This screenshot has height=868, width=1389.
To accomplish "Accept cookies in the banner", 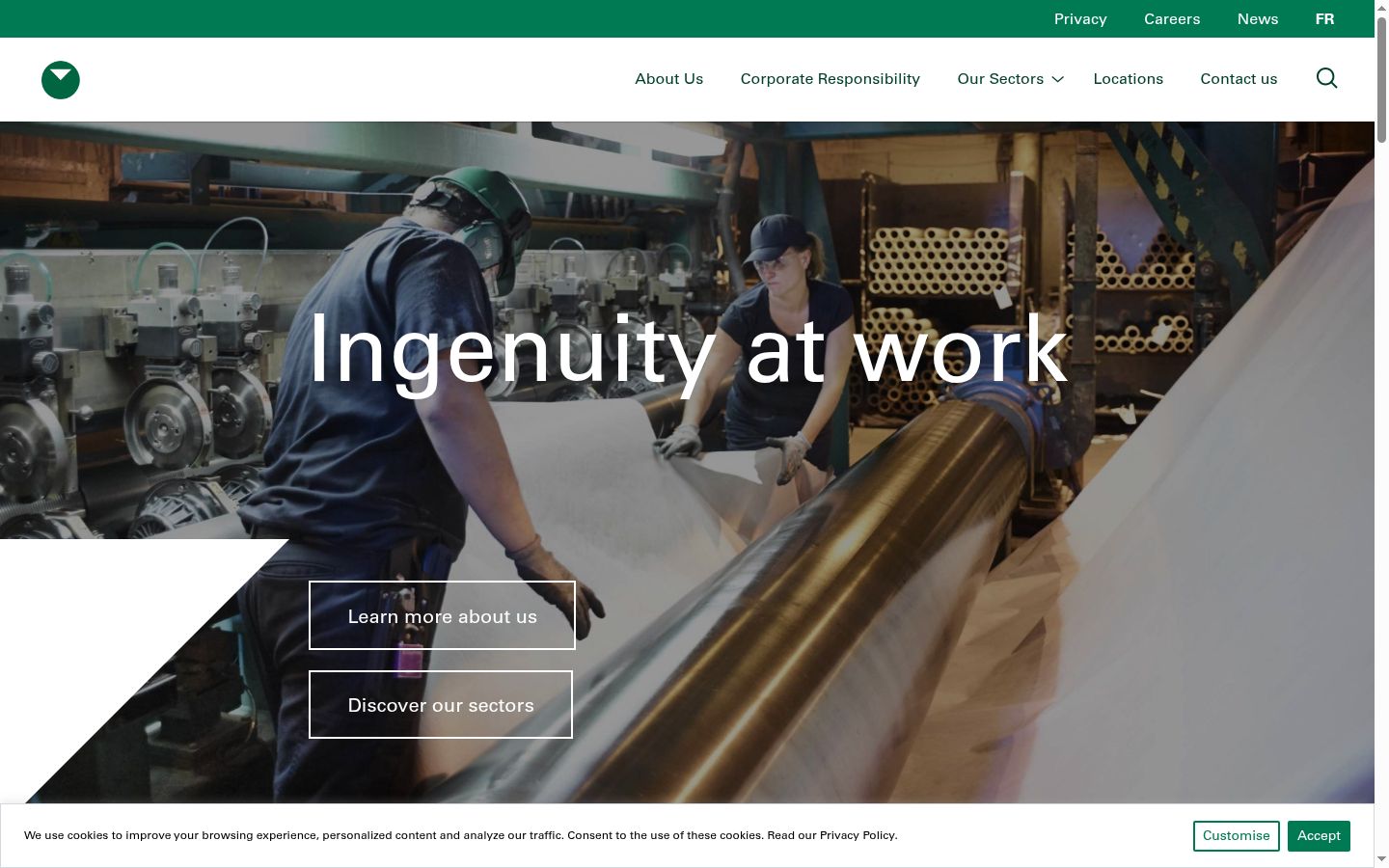I will tap(1319, 836).
